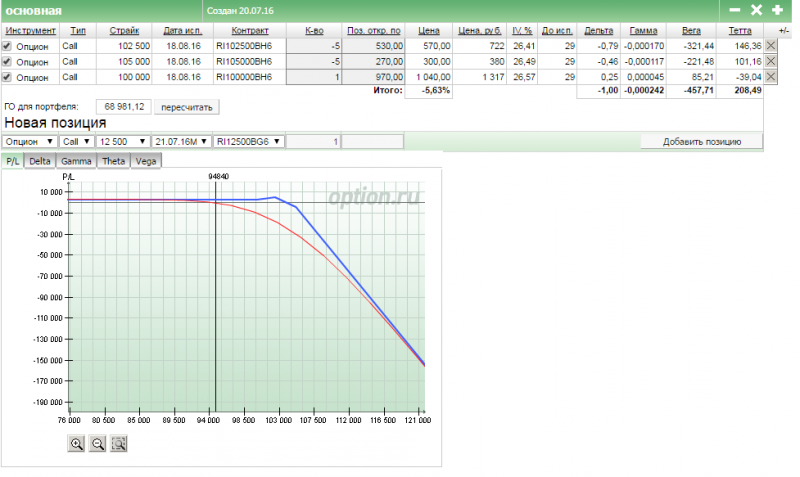Switch to the Delta tab

point(40,161)
